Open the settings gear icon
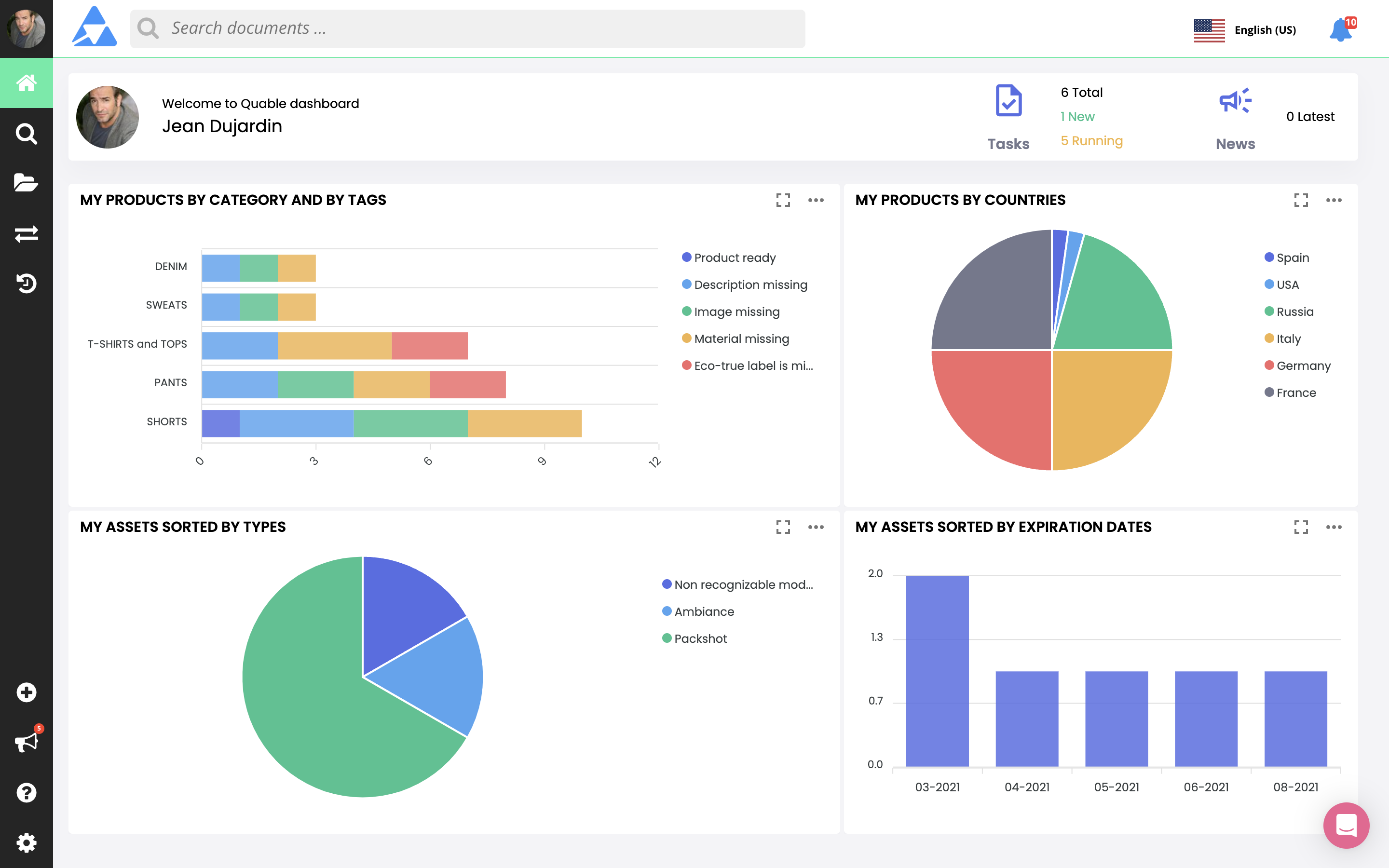The width and height of the screenshot is (1389, 868). pyautogui.click(x=27, y=843)
